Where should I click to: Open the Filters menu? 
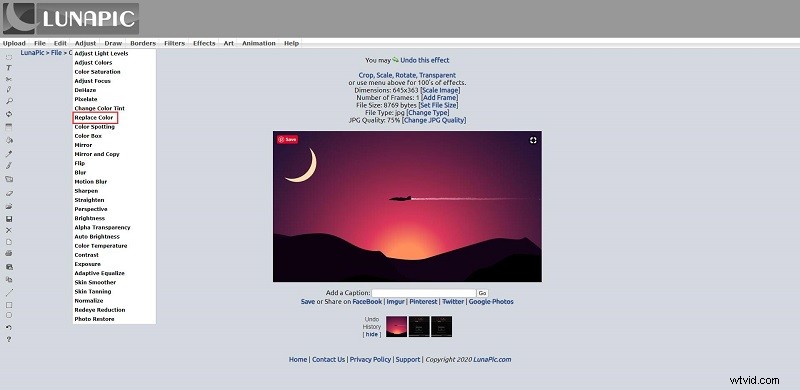[x=174, y=43]
